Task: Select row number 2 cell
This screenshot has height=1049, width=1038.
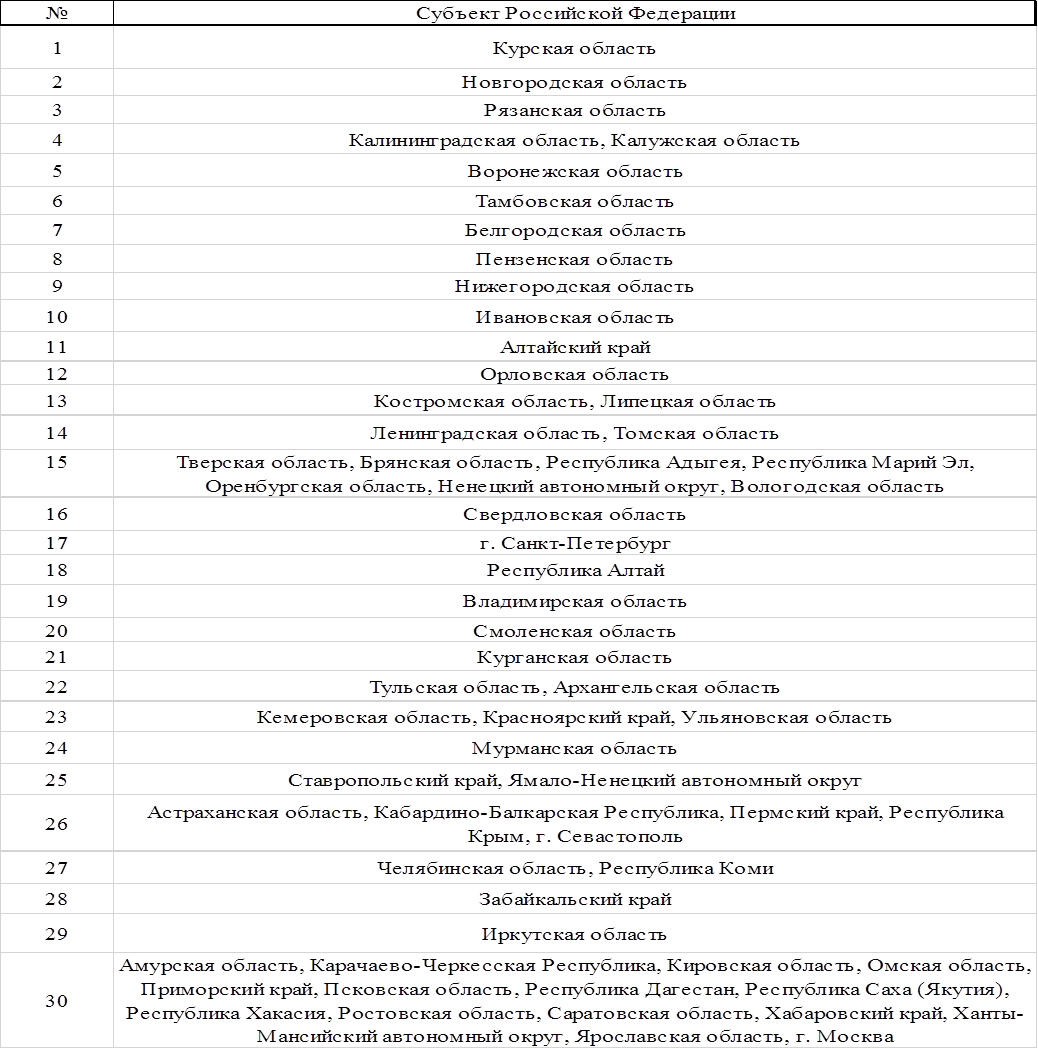Action: point(57,82)
